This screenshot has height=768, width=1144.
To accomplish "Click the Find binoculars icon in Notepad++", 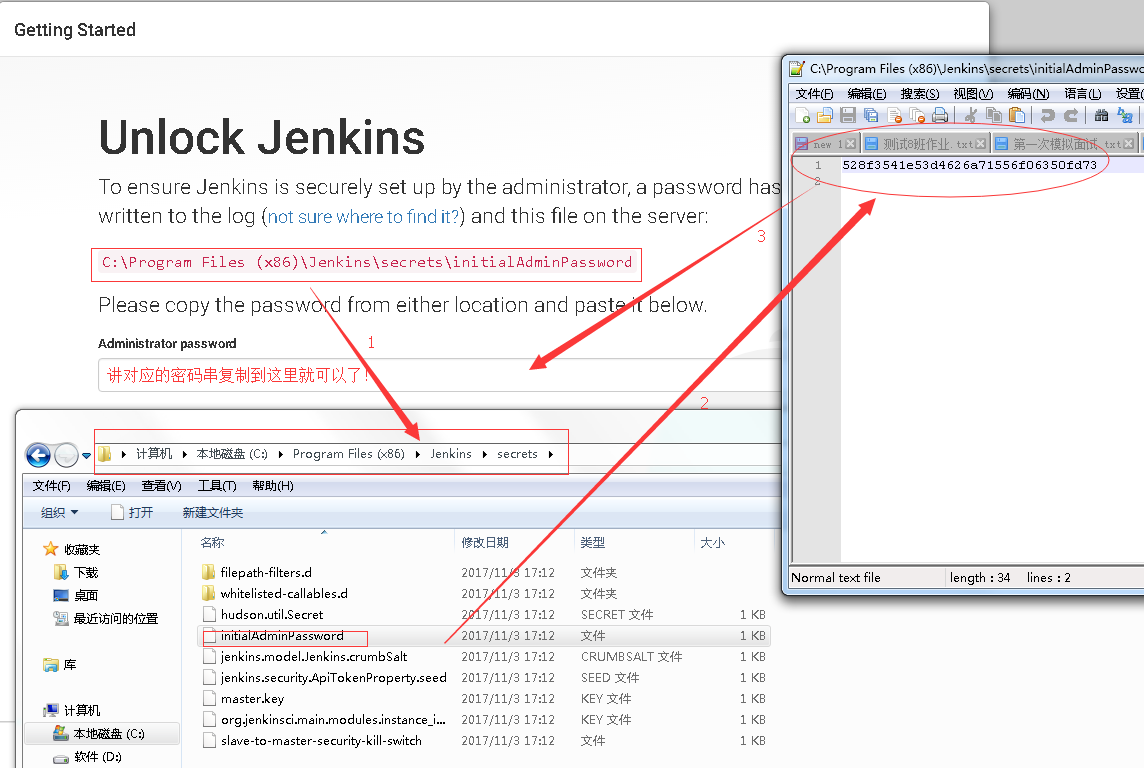I will pyautogui.click(x=1102, y=115).
